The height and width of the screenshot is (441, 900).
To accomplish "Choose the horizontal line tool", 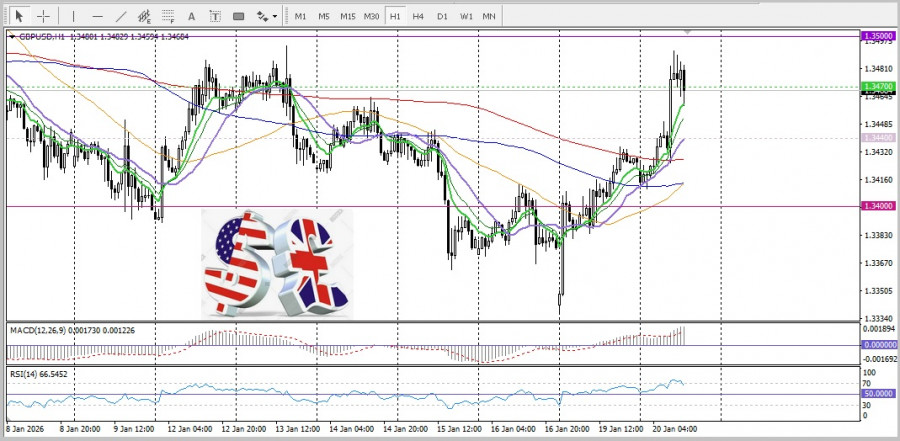I will tap(98, 16).
